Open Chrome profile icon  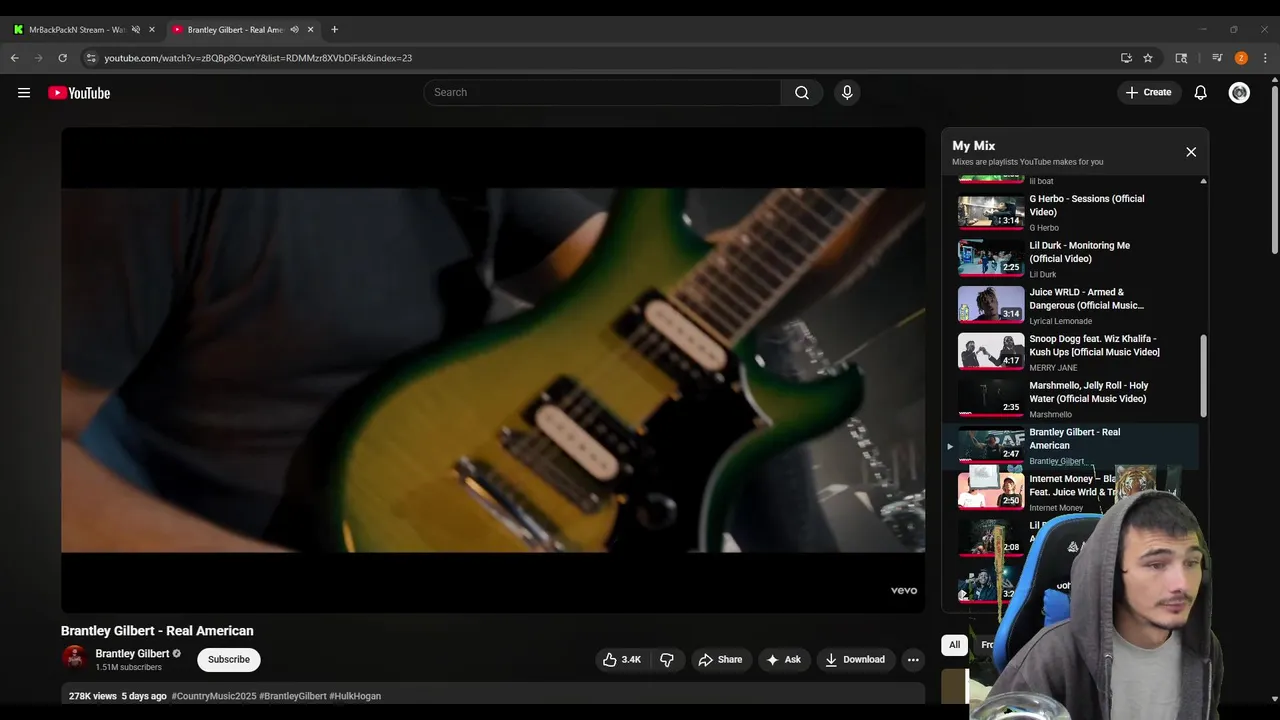point(1241,58)
